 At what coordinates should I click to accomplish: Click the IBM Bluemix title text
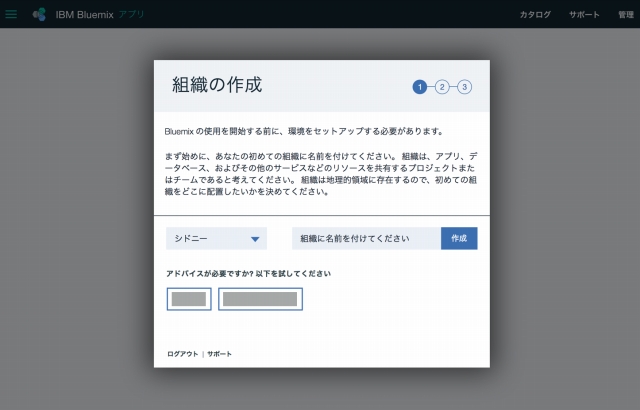click(x=84, y=15)
